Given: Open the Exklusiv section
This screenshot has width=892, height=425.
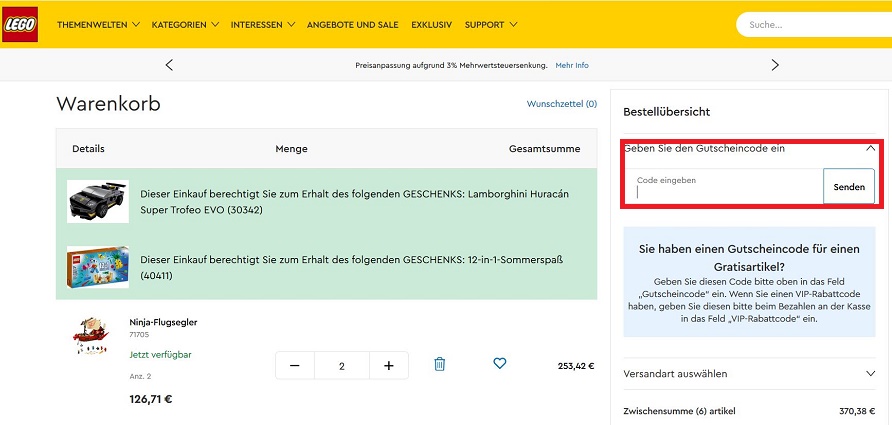Looking at the screenshot, I should [432, 25].
